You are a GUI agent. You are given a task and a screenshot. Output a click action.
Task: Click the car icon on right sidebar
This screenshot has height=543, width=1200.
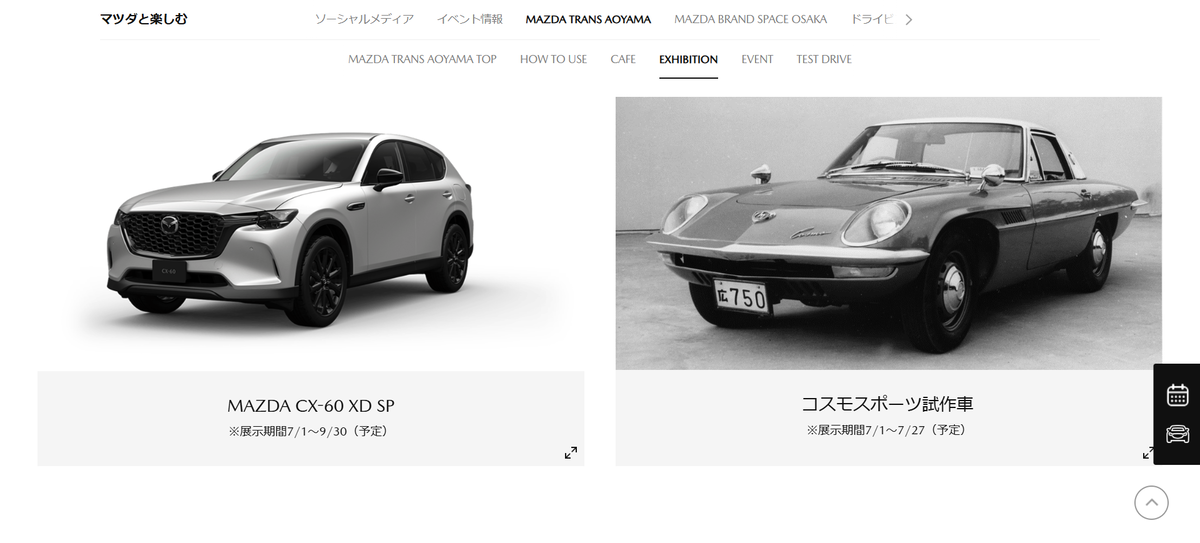(1177, 434)
